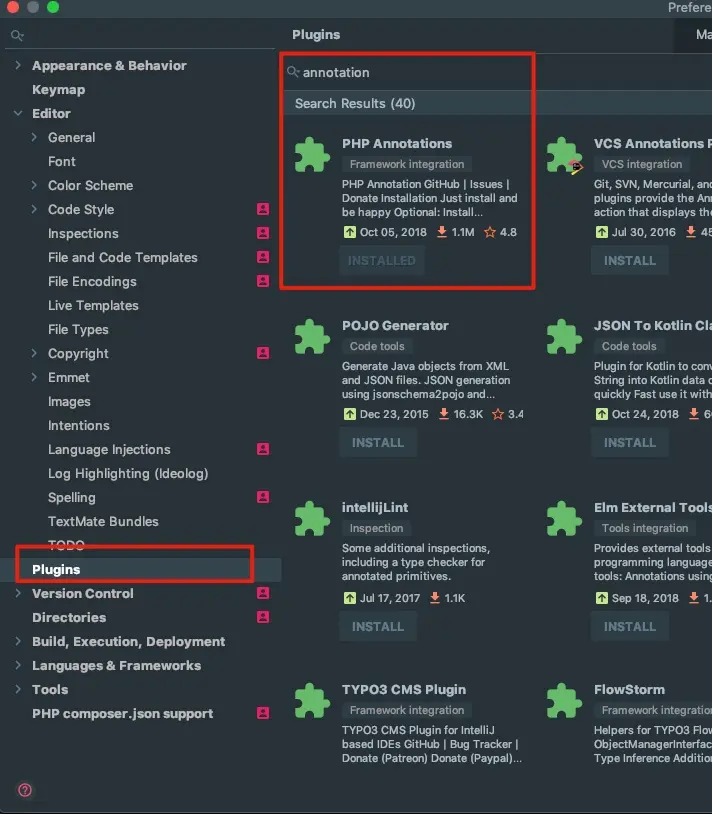This screenshot has width=712, height=814.
Task: Click the intellijLint plugin icon
Action: [312, 520]
